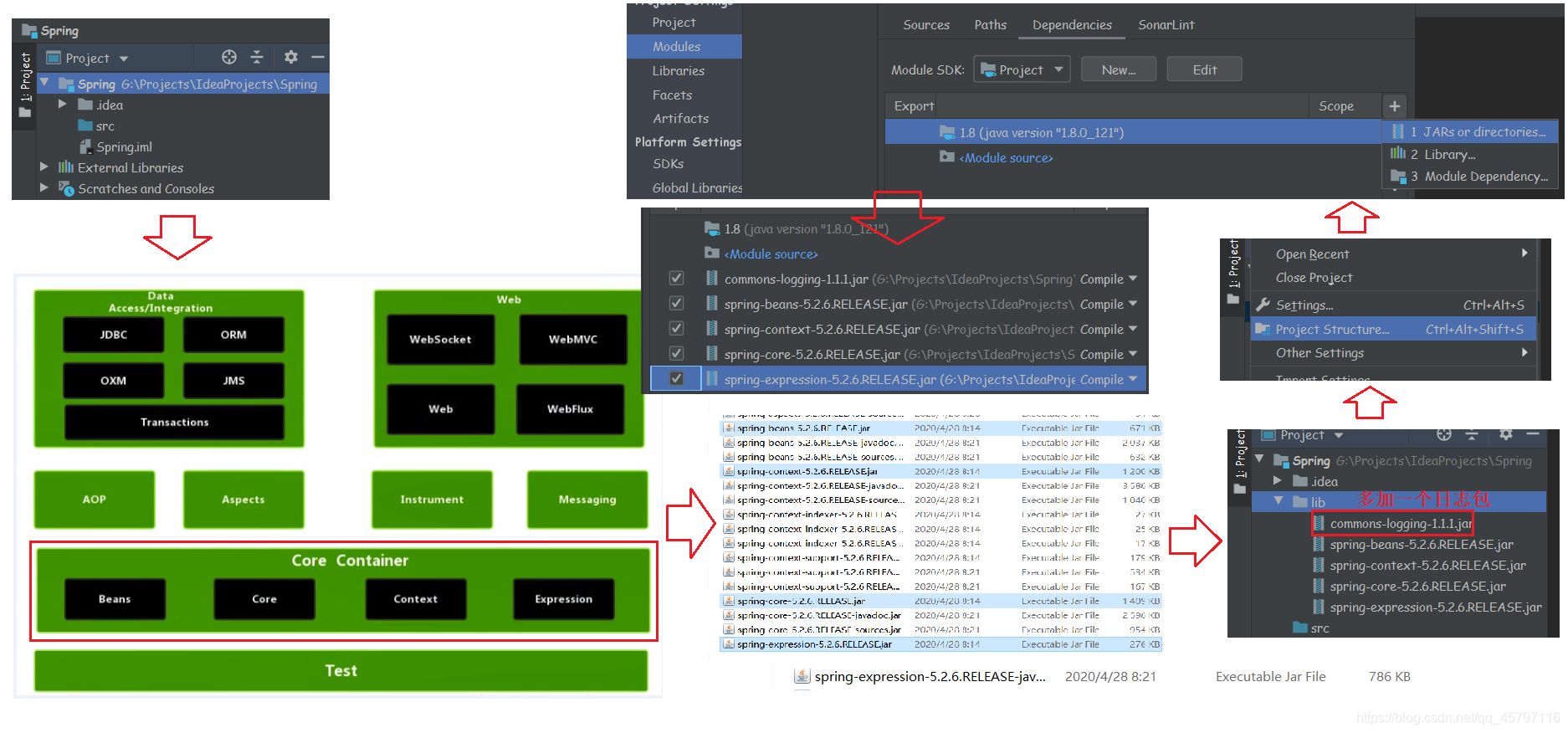Image resolution: width=1568 pixels, height=733 pixels.
Task: Select spring-expression-5.2.6.RELEASE.jar file explorer row
Action: point(940,644)
